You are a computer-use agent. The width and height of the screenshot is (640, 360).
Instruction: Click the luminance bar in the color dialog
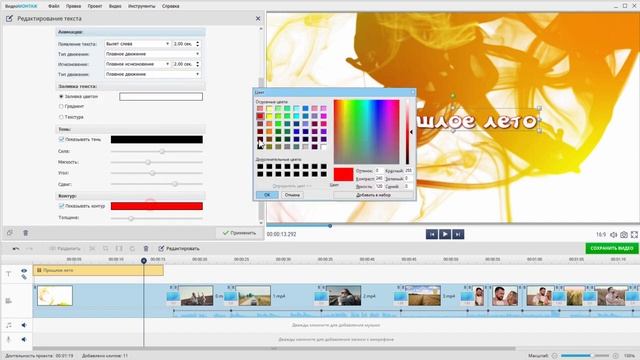click(x=407, y=132)
